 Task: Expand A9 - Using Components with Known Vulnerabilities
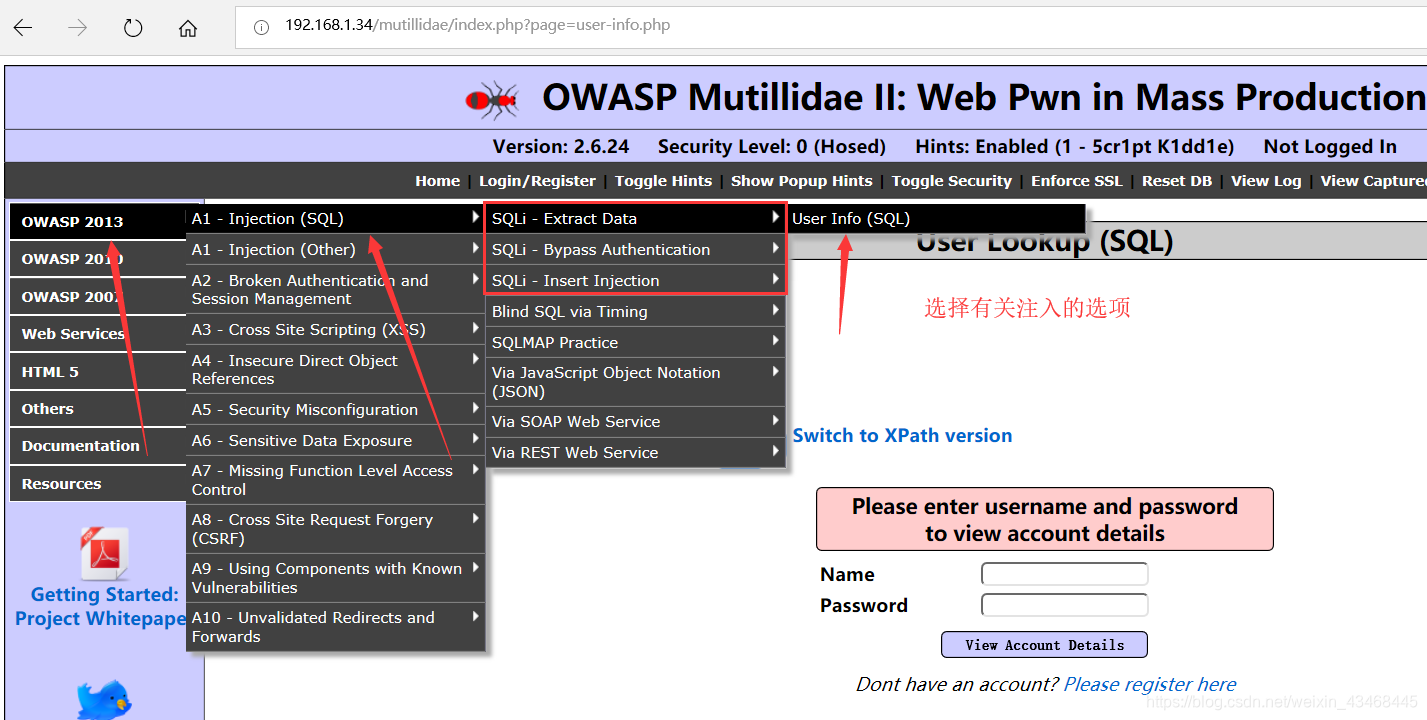pos(336,578)
